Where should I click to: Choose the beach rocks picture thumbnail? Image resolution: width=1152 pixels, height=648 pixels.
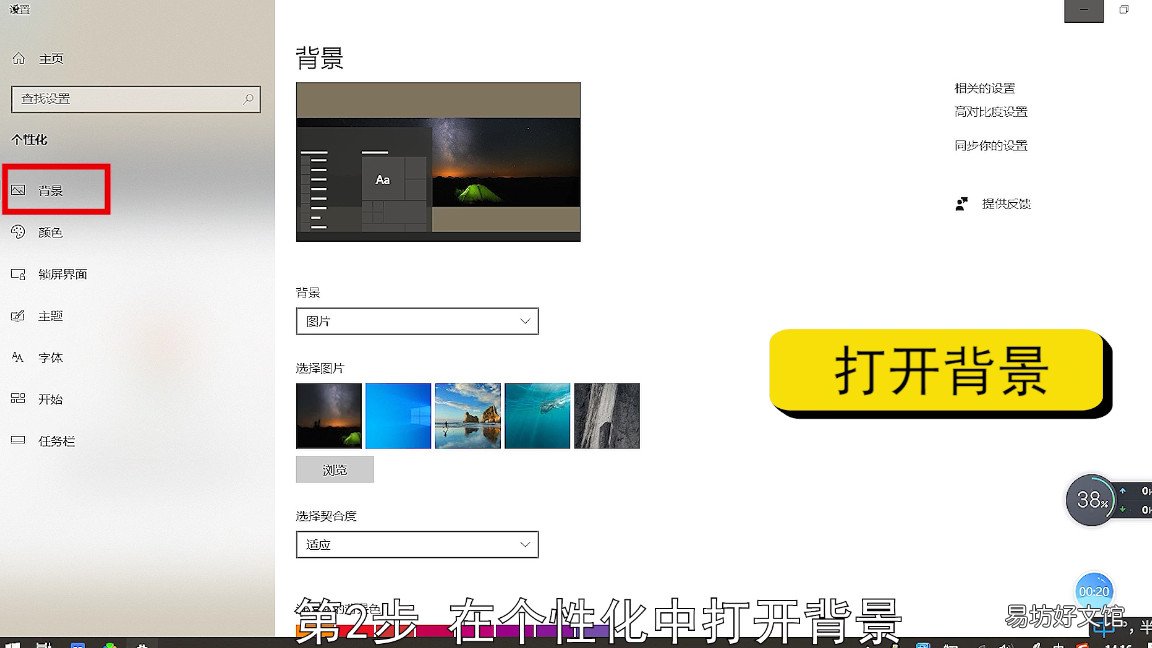[x=468, y=416]
